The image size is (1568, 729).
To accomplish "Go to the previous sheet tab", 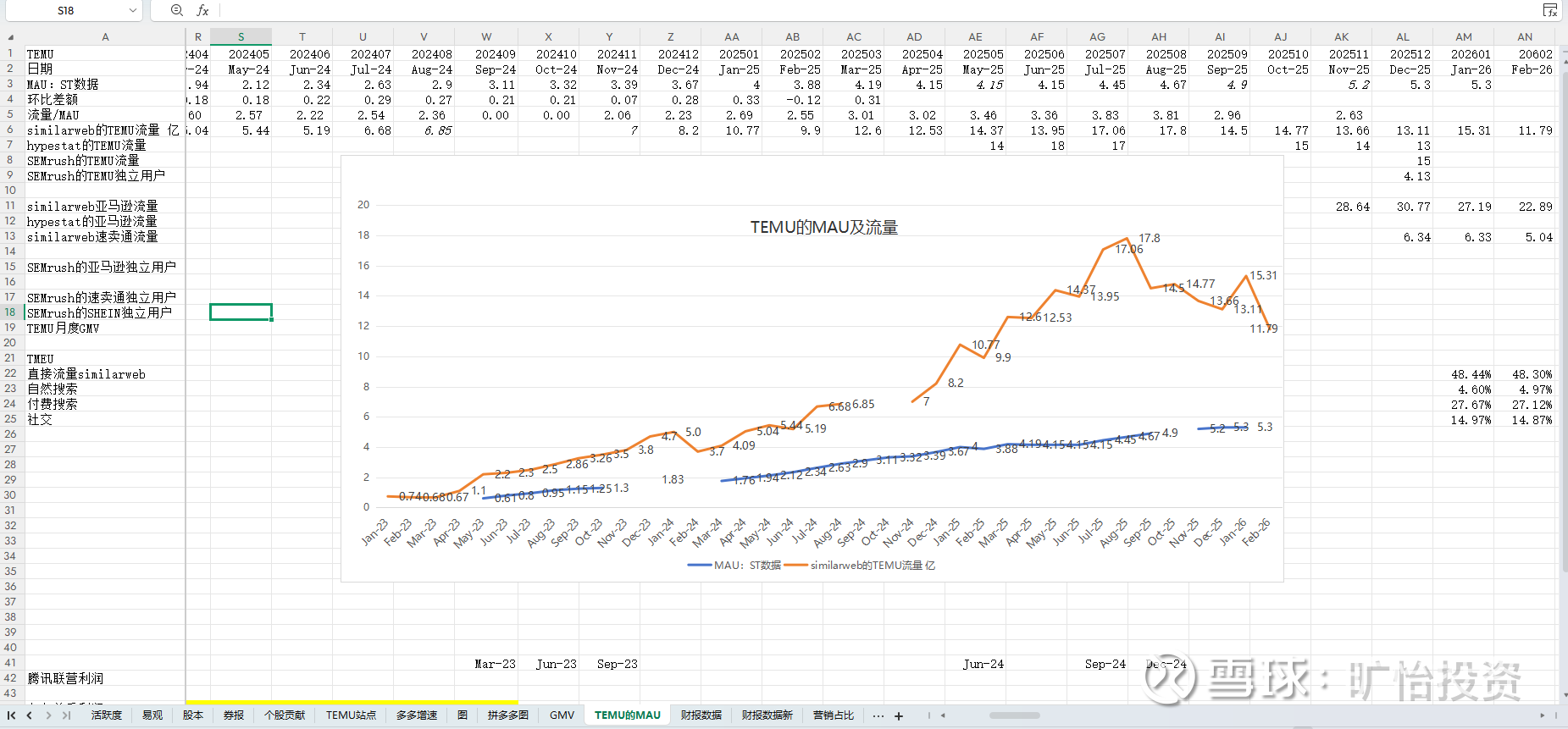I will [x=30, y=715].
